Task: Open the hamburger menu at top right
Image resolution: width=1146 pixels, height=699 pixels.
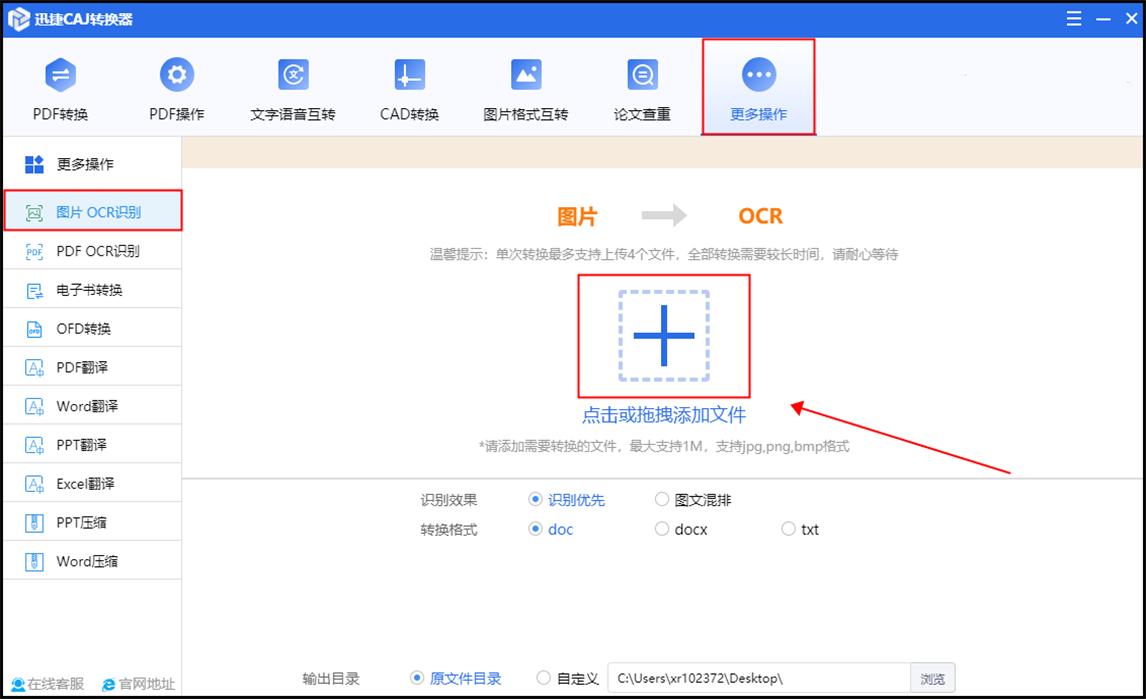Action: (1073, 18)
